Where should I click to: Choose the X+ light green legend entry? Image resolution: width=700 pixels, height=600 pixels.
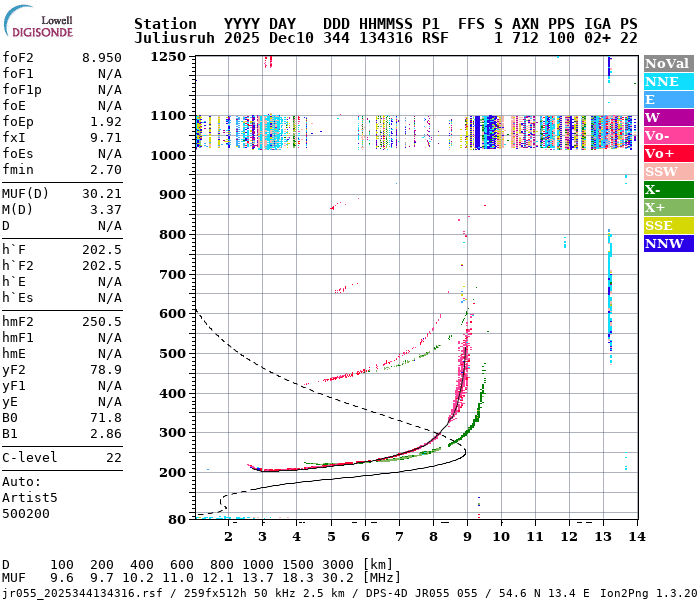click(668, 207)
